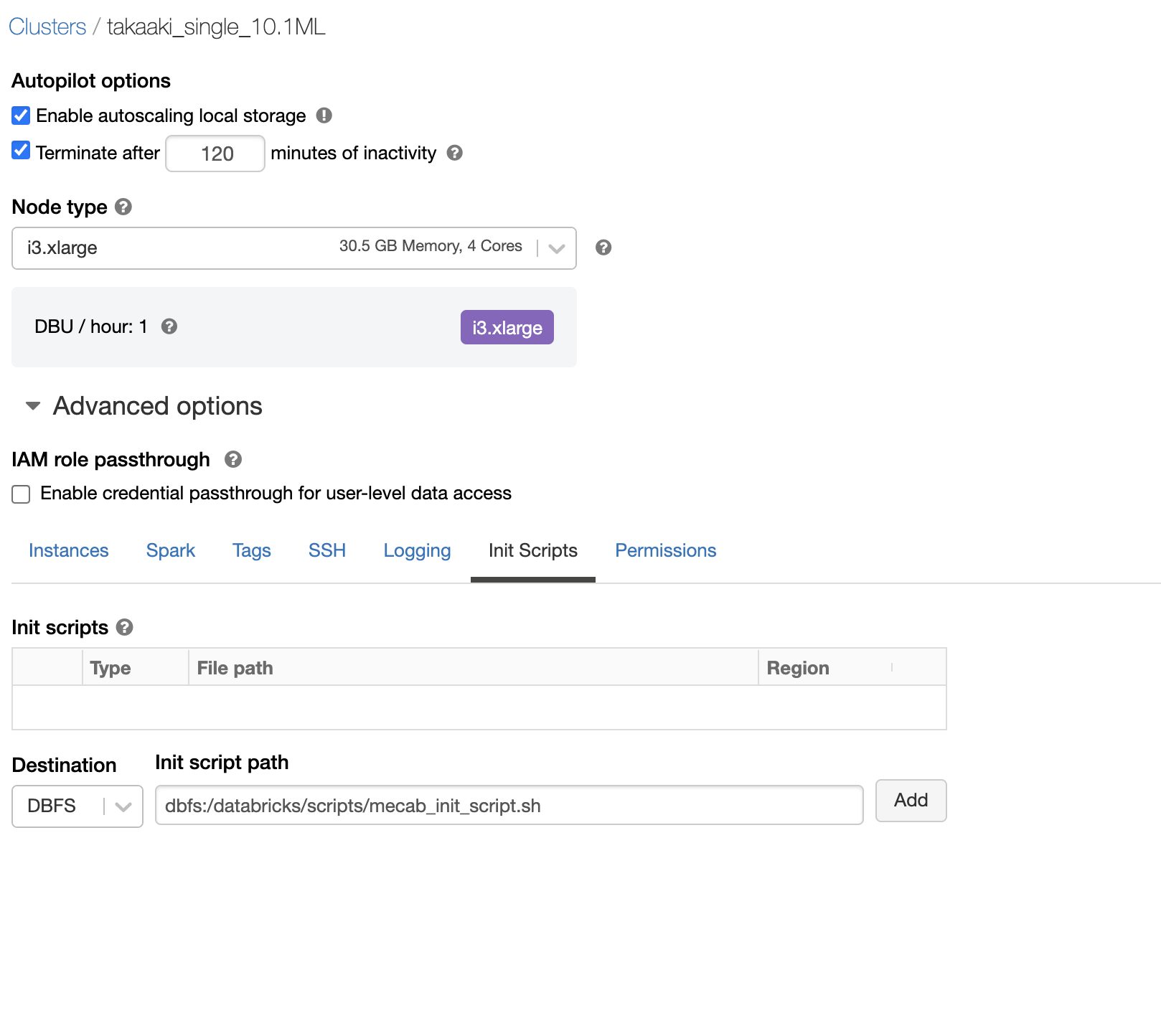Collapse the Advanced options section
Image resolution: width=1161 pixels, height=1036 pixels.
click(x=33, y=406)
